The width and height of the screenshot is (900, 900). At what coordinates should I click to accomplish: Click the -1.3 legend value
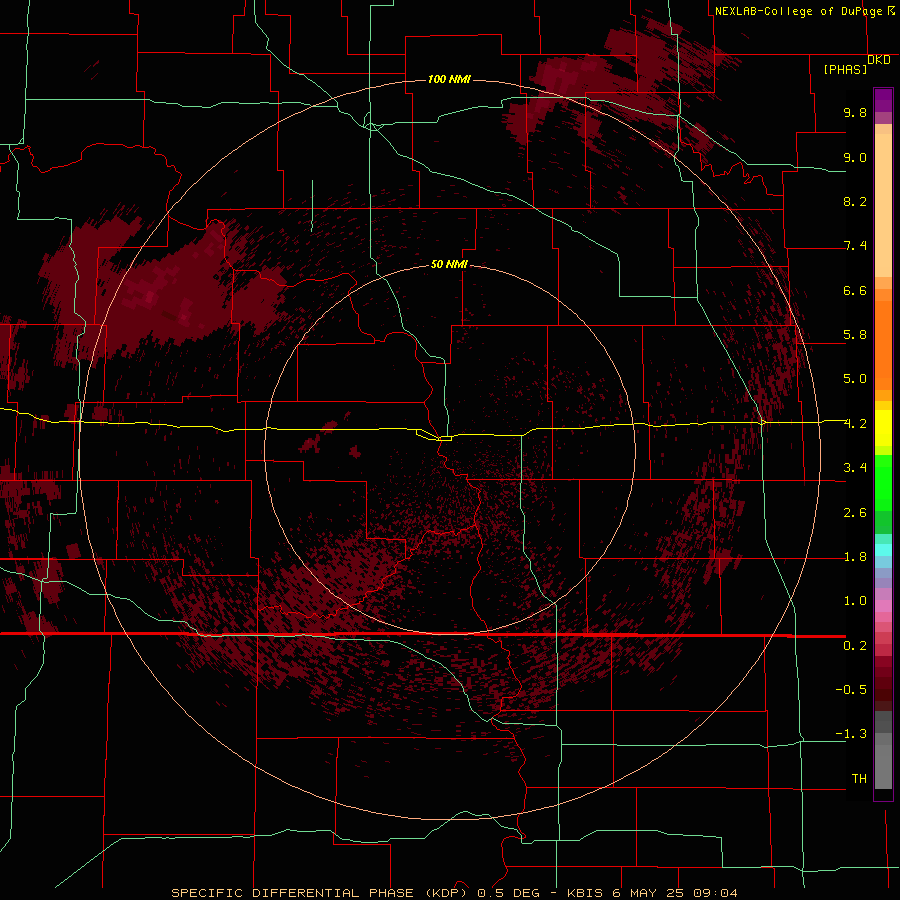[851, 735]
